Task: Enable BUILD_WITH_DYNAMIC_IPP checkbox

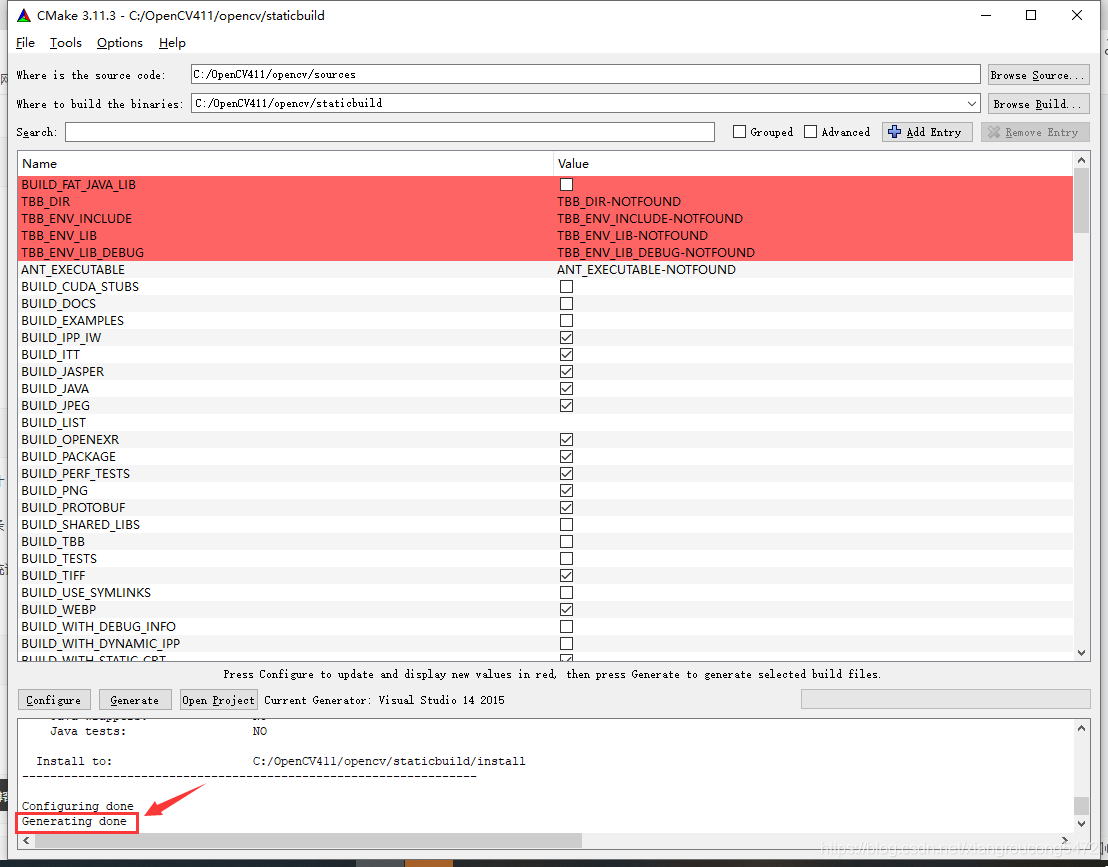Action: [566, 644]
